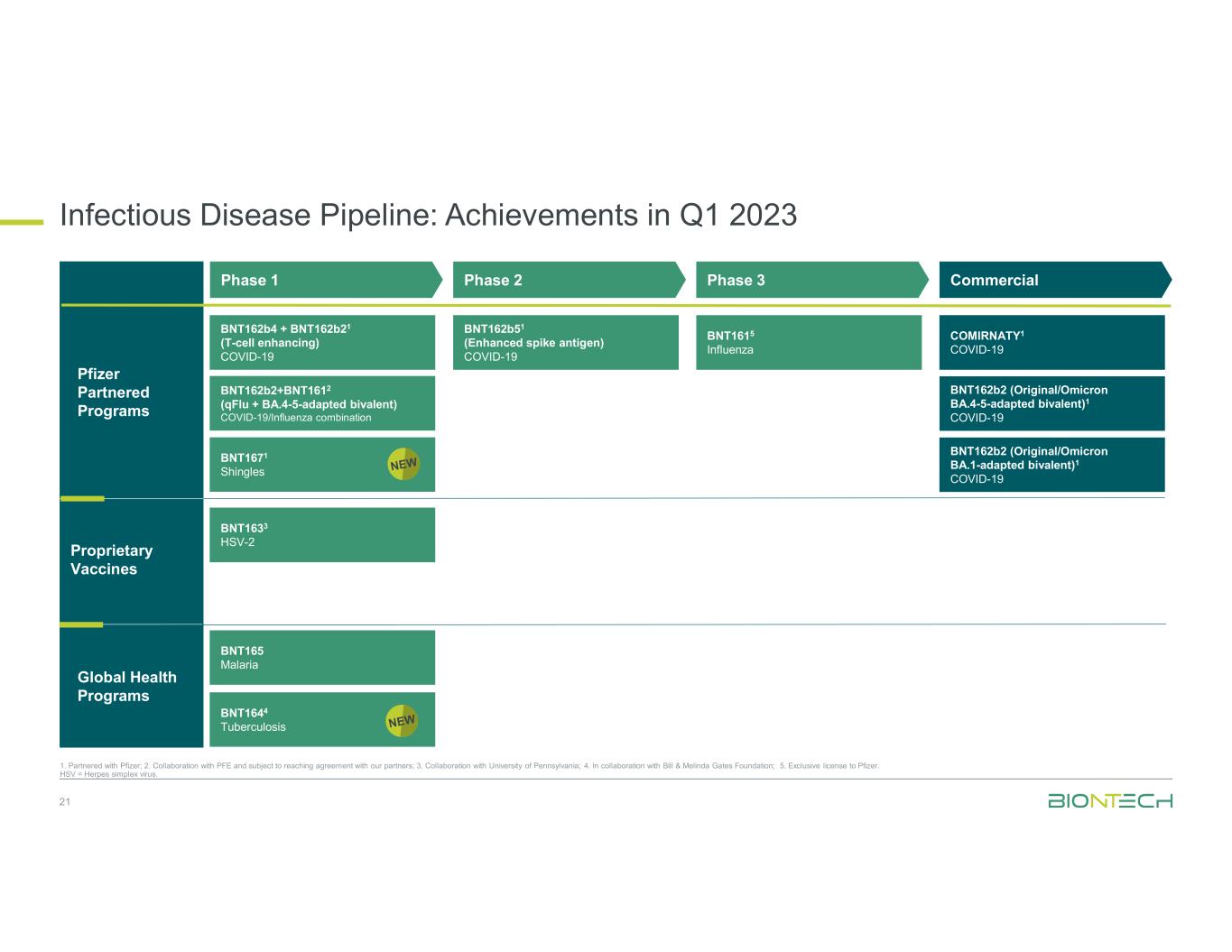Click the 'Global Health Programs' row label

pyautogui.click(x=127, y=687)
